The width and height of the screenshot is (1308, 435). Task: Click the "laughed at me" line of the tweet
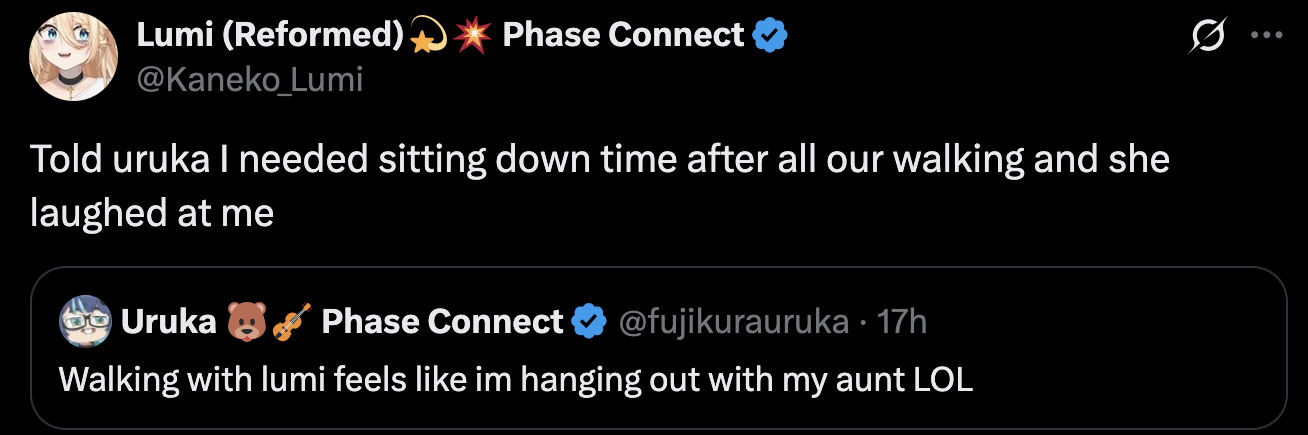[152, 213]
